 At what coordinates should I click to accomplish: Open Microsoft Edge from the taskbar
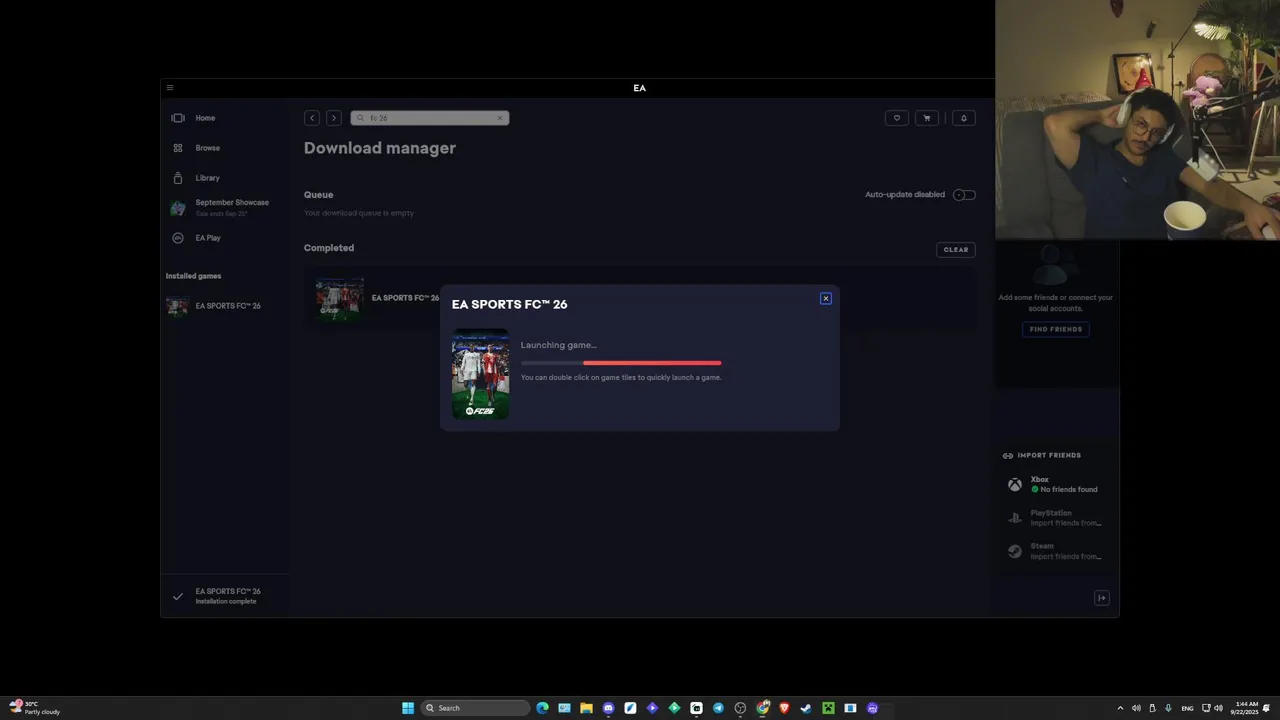(542, 708)
